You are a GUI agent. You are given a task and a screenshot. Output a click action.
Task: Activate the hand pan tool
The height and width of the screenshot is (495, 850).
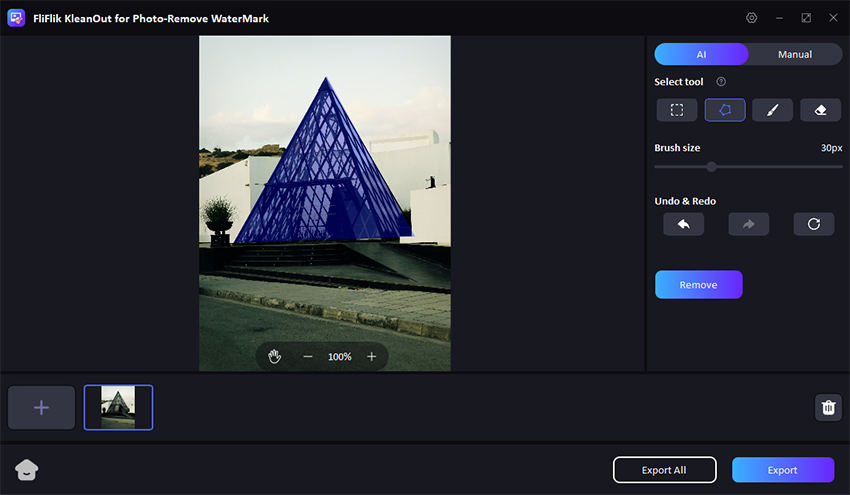275,357
